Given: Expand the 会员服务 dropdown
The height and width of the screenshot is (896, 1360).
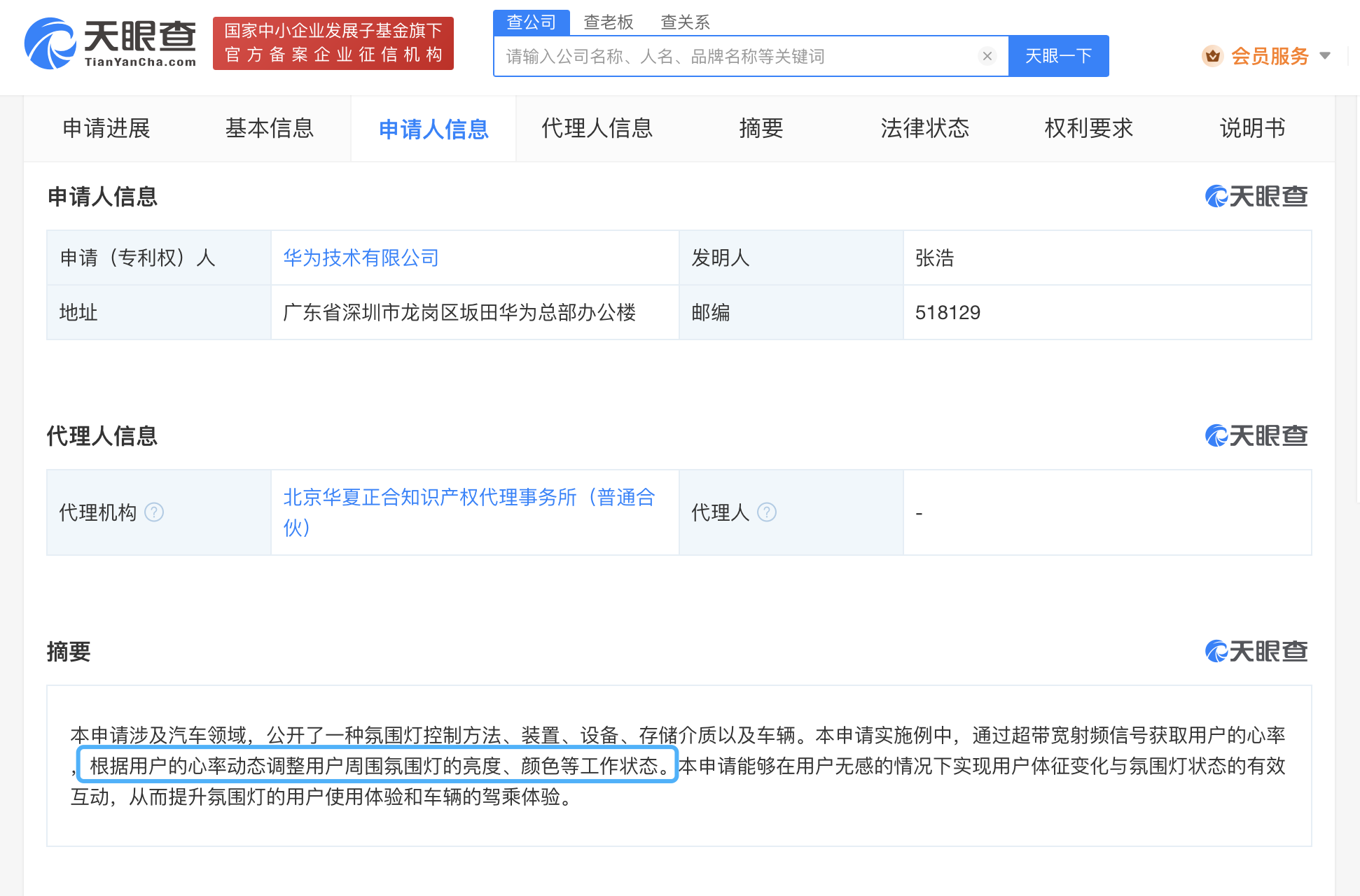Looking at the screenshot, I should [1325, 55].
